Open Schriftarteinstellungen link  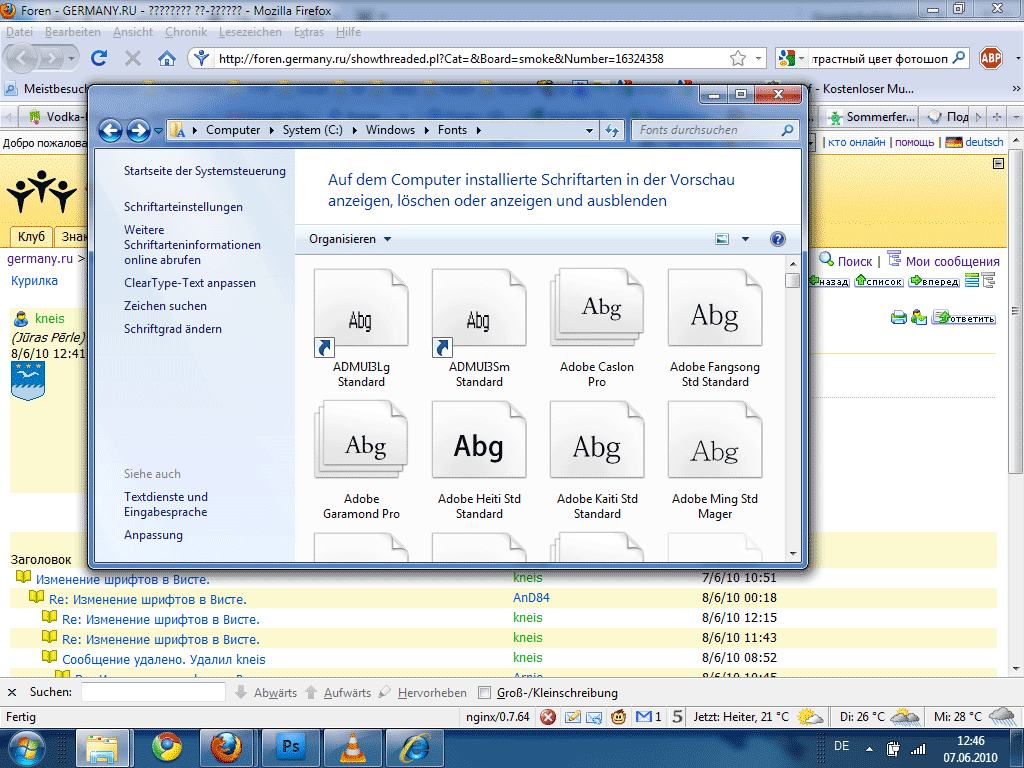pos(183,207)
